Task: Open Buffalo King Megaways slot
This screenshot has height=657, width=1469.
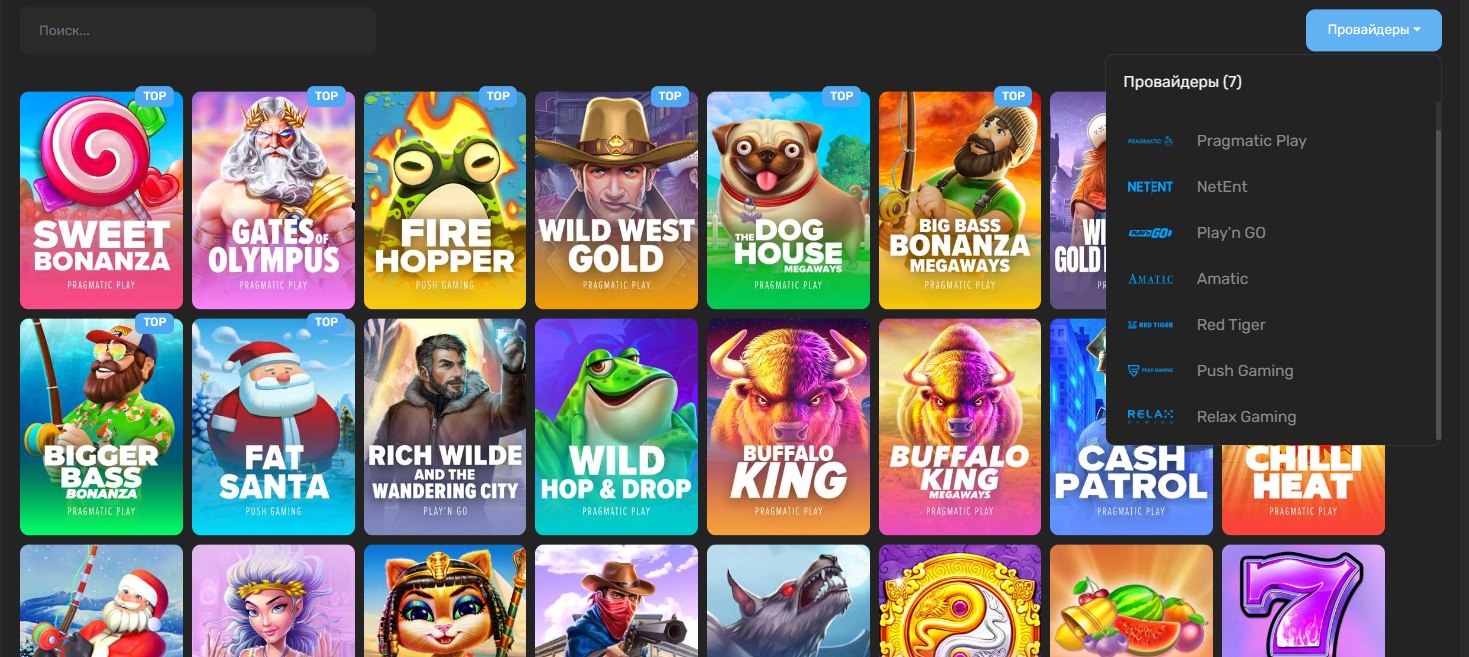Action: pos(960,427)
